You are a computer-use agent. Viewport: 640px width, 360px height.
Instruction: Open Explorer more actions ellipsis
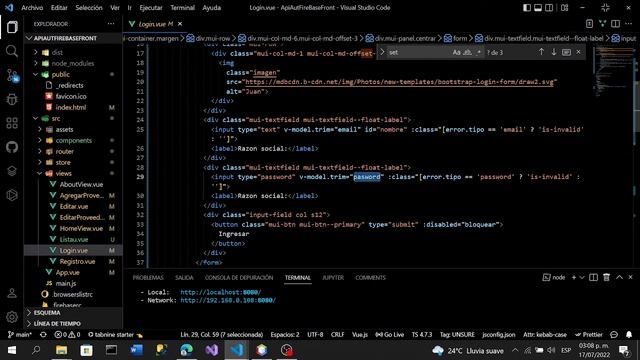click(x=111, y=24)
